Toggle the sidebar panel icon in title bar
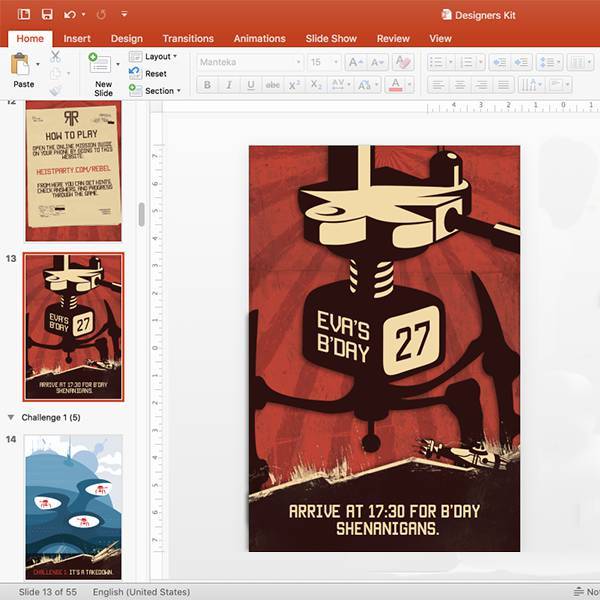The height and width of the screenshot is (600, 600). tap(24, 15)
